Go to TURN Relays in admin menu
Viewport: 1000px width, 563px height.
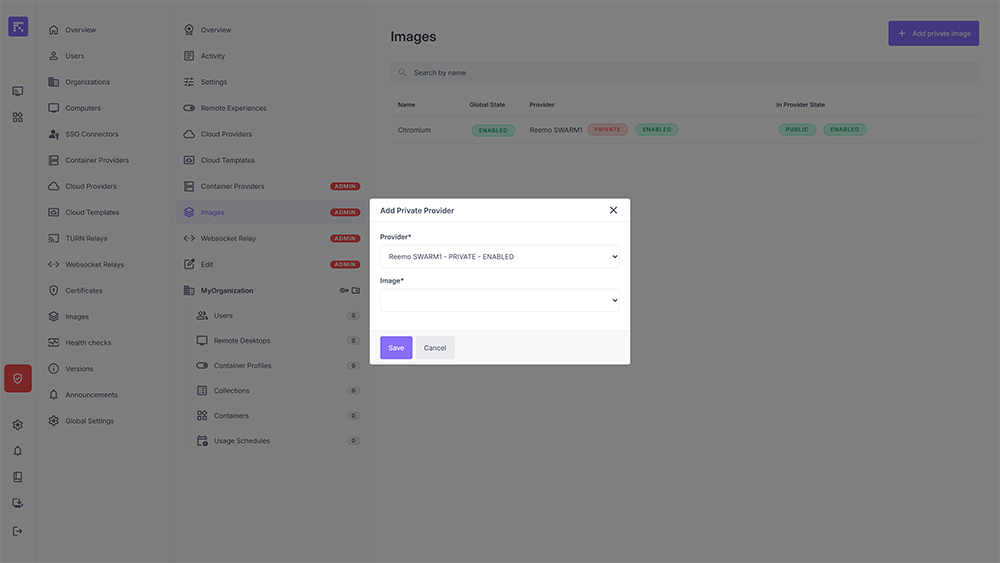tap(86, 239)
